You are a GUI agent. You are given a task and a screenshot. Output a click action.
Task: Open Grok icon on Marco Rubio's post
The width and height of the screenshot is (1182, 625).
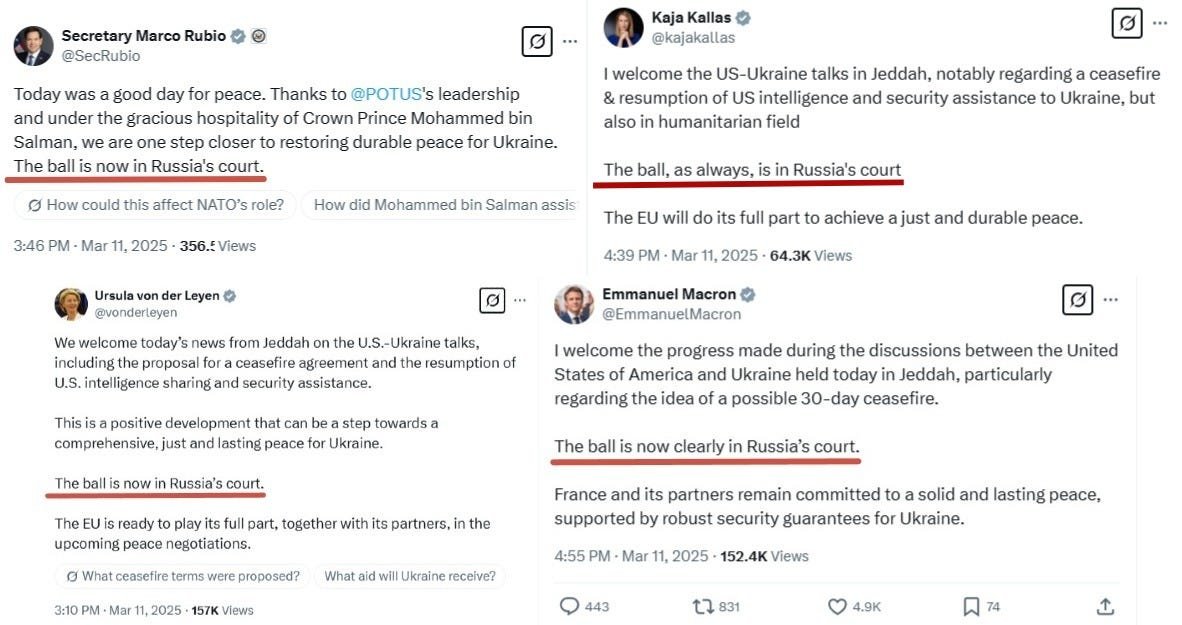(537, 41)
